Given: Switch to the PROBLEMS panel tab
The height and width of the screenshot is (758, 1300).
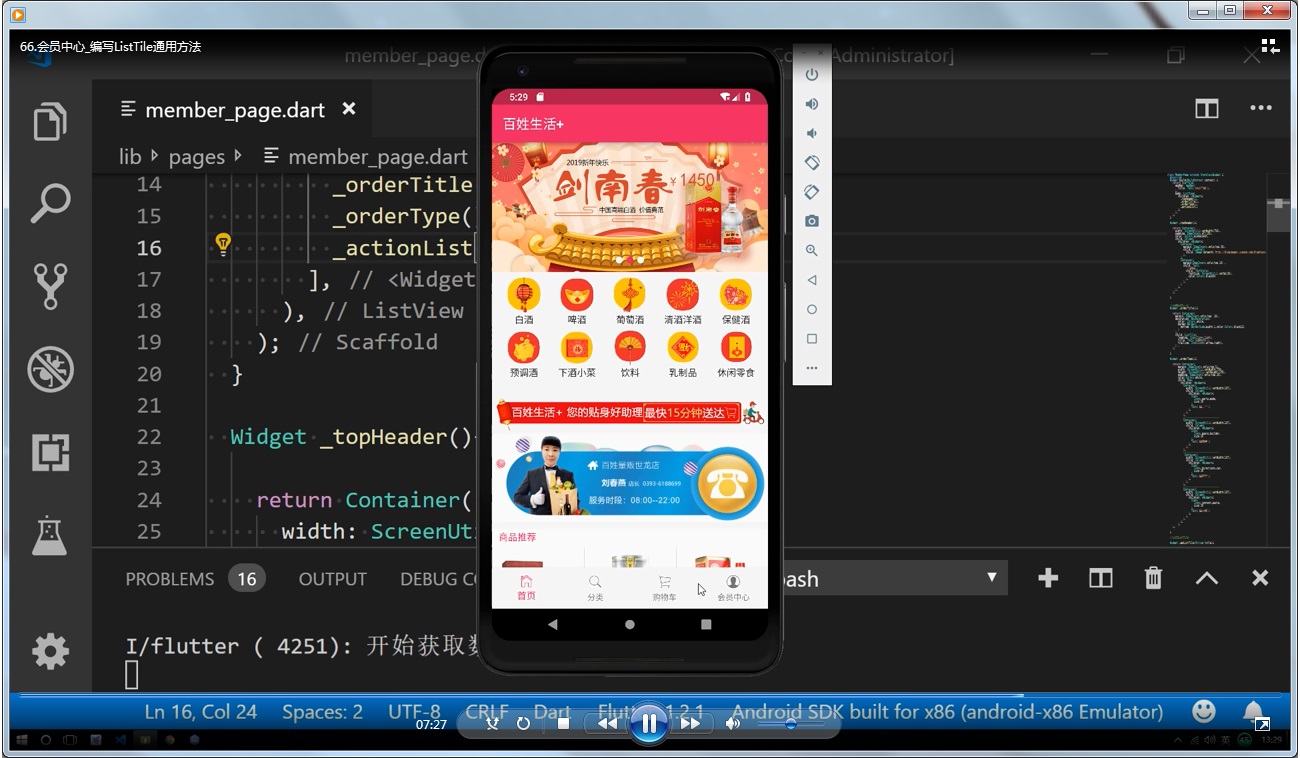Looking at the screenshot, I should (x=170, y=578).
